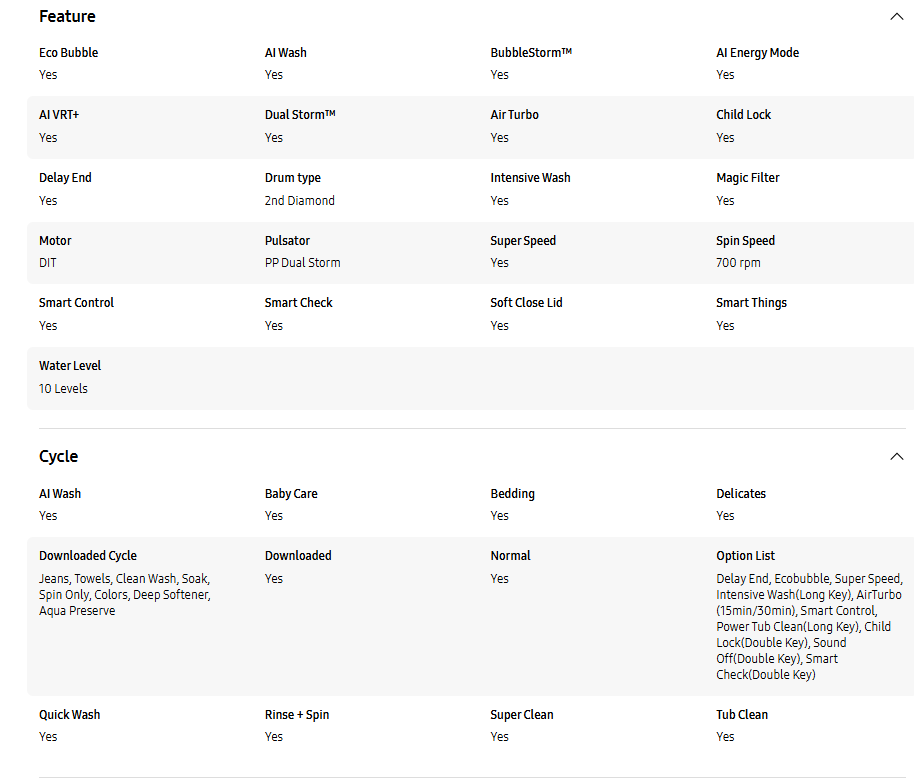
Task: Click the BubbleStorm™ feature label
Action: point(531,53)
